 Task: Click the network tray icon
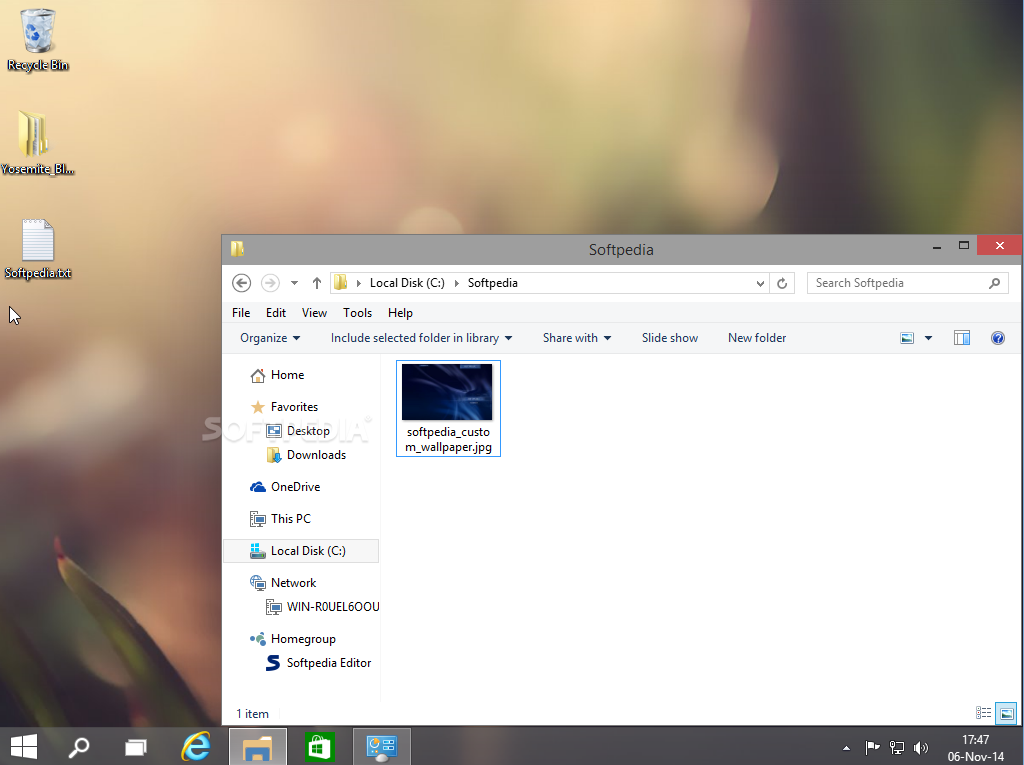897,747
